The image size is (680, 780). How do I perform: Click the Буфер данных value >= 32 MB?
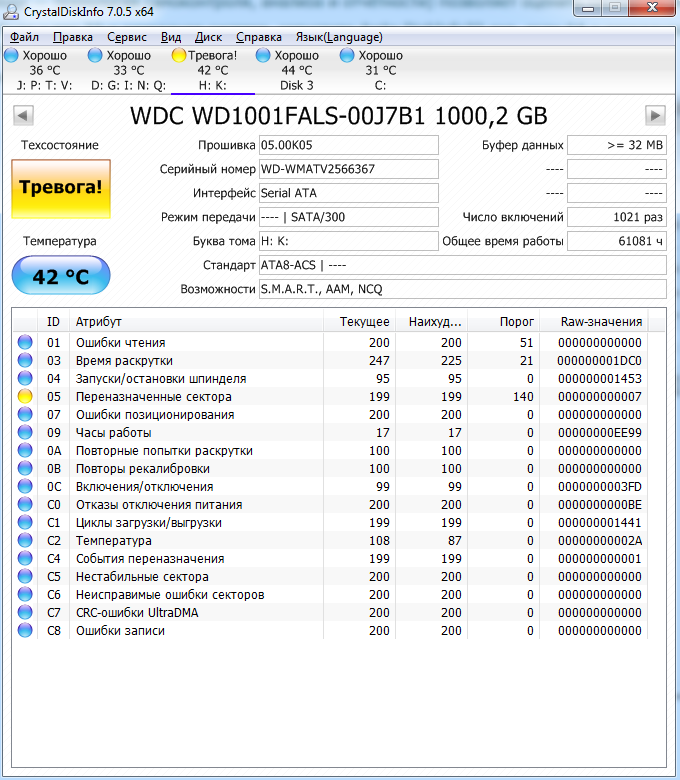coord(617,145)
